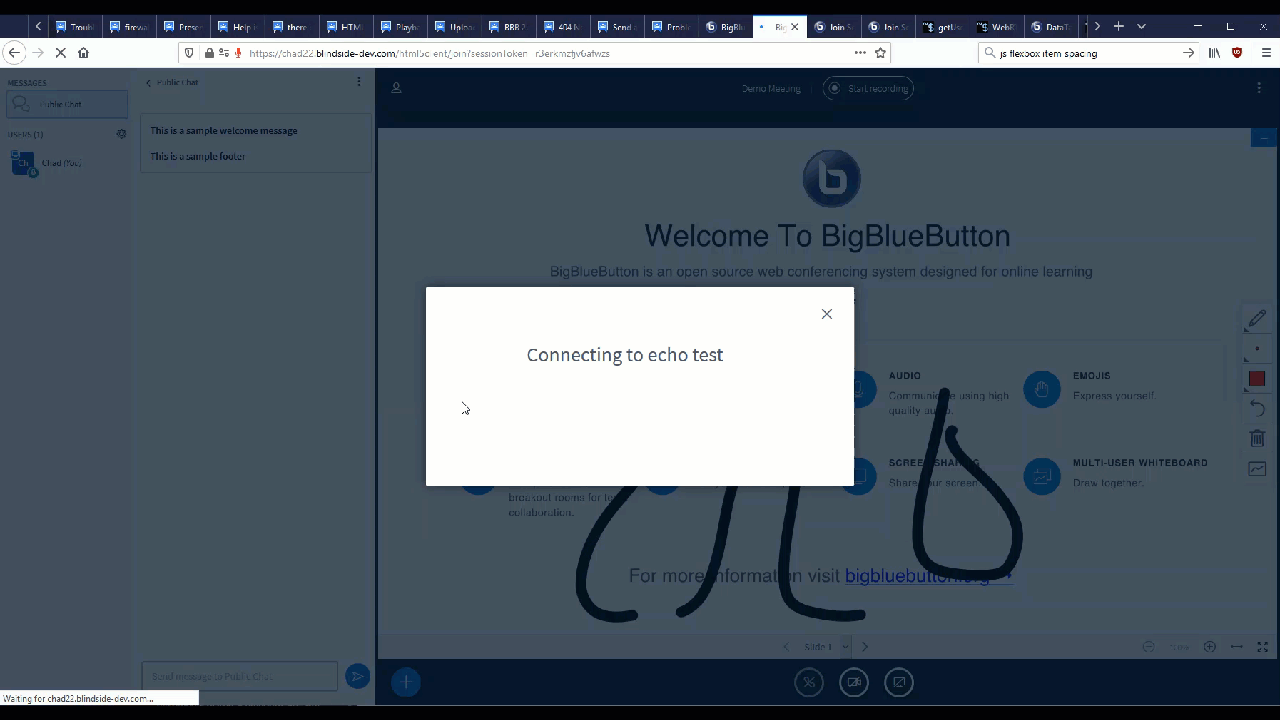Screen dimensions: 1280x720
Task: Click the browser back button
Action: pos(14,53)
